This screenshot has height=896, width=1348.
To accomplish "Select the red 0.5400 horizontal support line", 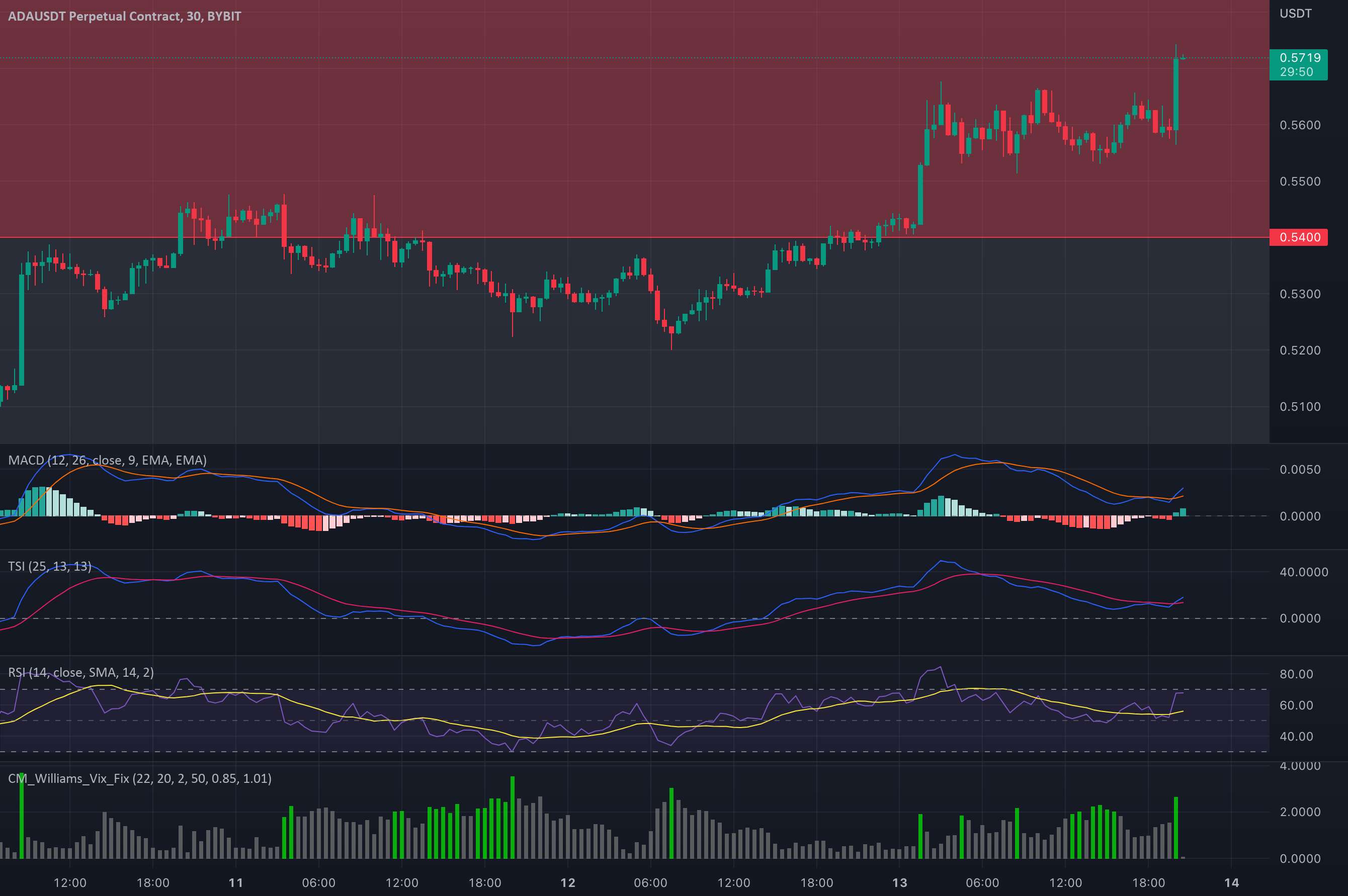I will 635,237.
